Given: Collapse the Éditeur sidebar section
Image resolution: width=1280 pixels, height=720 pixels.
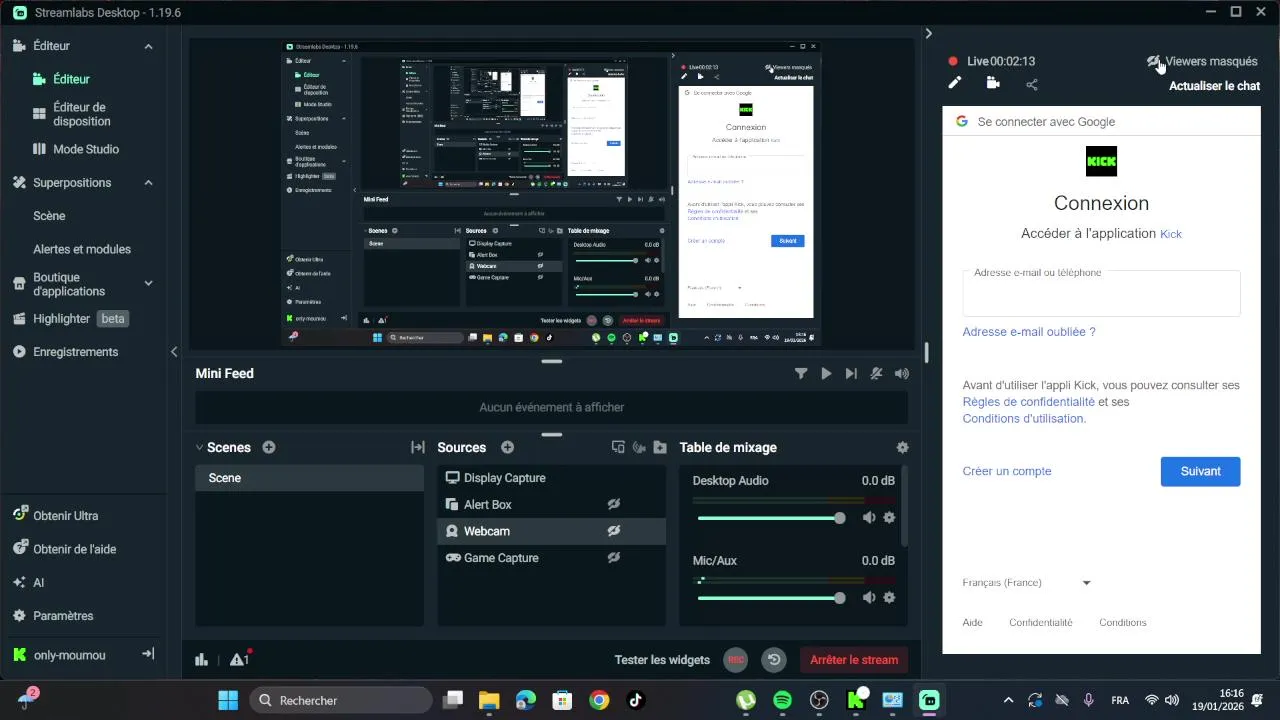Looking at the screenshot, I should 148,46.
